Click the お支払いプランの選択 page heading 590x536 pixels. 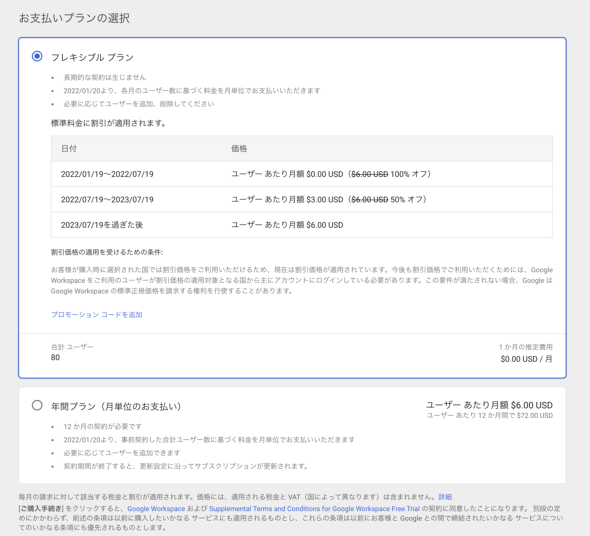pyautogui.click(x=74, y=18)
